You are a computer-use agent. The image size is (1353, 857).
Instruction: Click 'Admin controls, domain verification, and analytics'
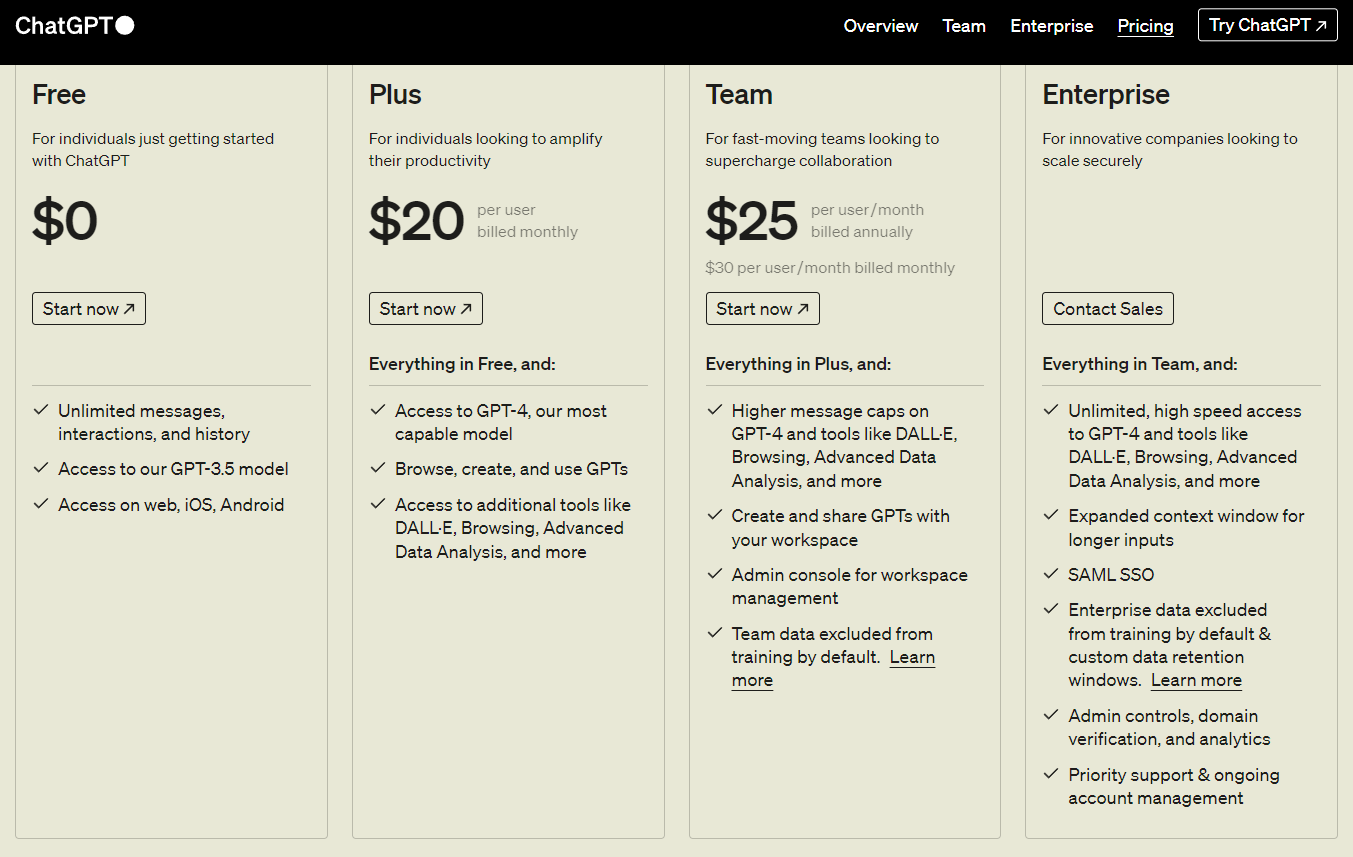[1169, 727]
